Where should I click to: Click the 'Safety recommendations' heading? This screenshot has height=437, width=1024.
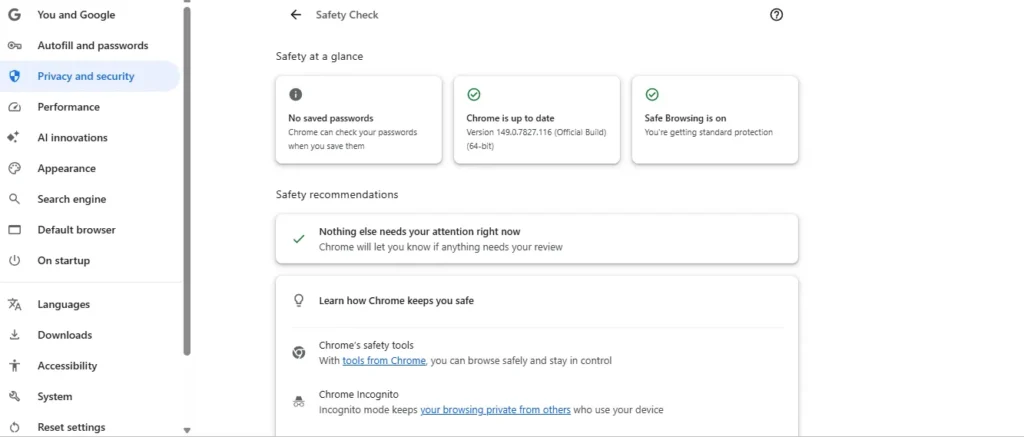coord(337,195)
